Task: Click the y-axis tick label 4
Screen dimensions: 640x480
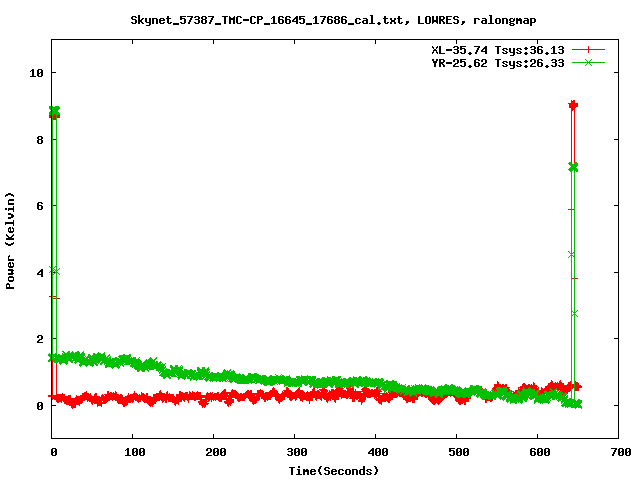Action: tap(40, 273)
